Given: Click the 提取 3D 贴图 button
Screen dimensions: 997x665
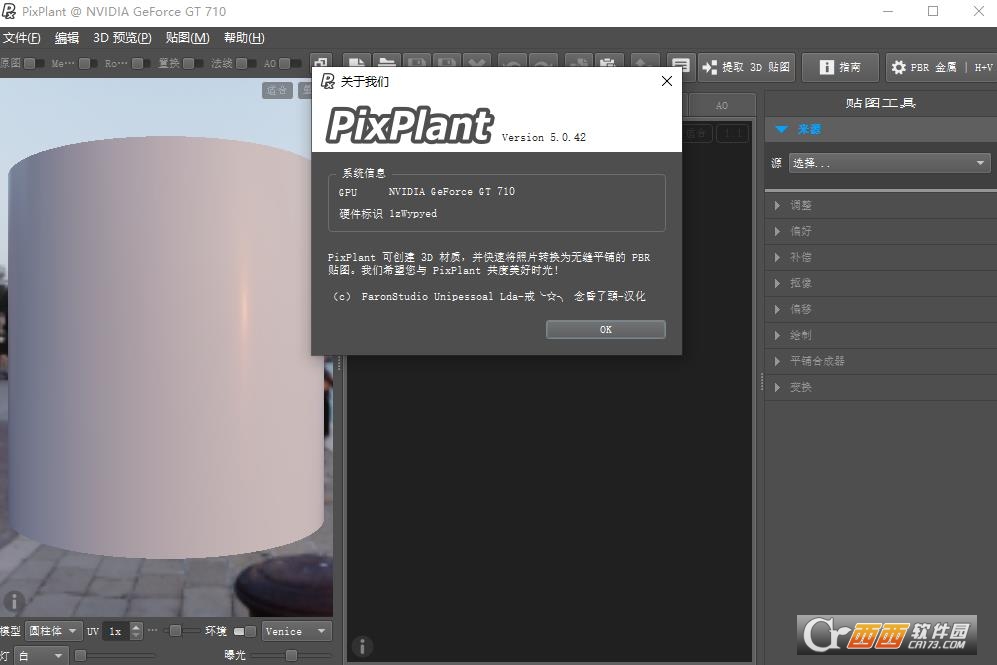Looking at the screenshot, I should click(x=746, y=67).
